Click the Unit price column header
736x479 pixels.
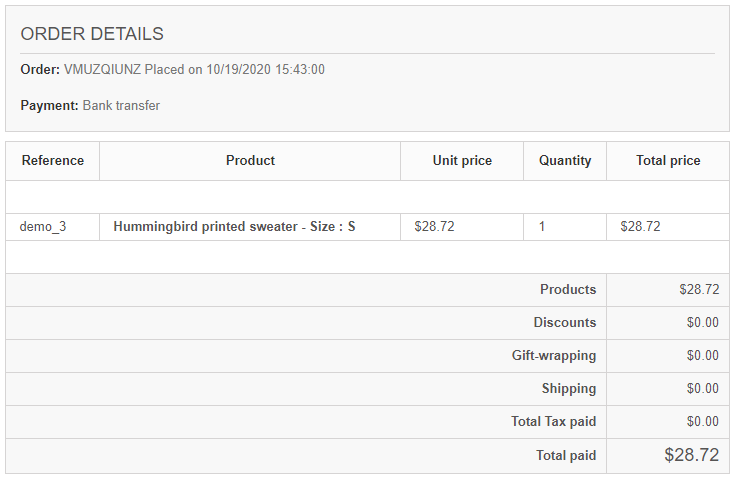pos(462,160)
